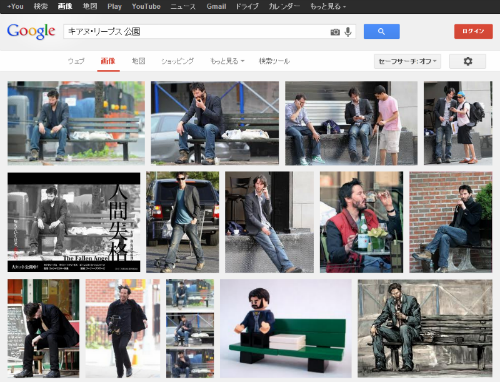Open the LEGO figure on bench thumbnail
500x382 pixels.
point(286,328)
